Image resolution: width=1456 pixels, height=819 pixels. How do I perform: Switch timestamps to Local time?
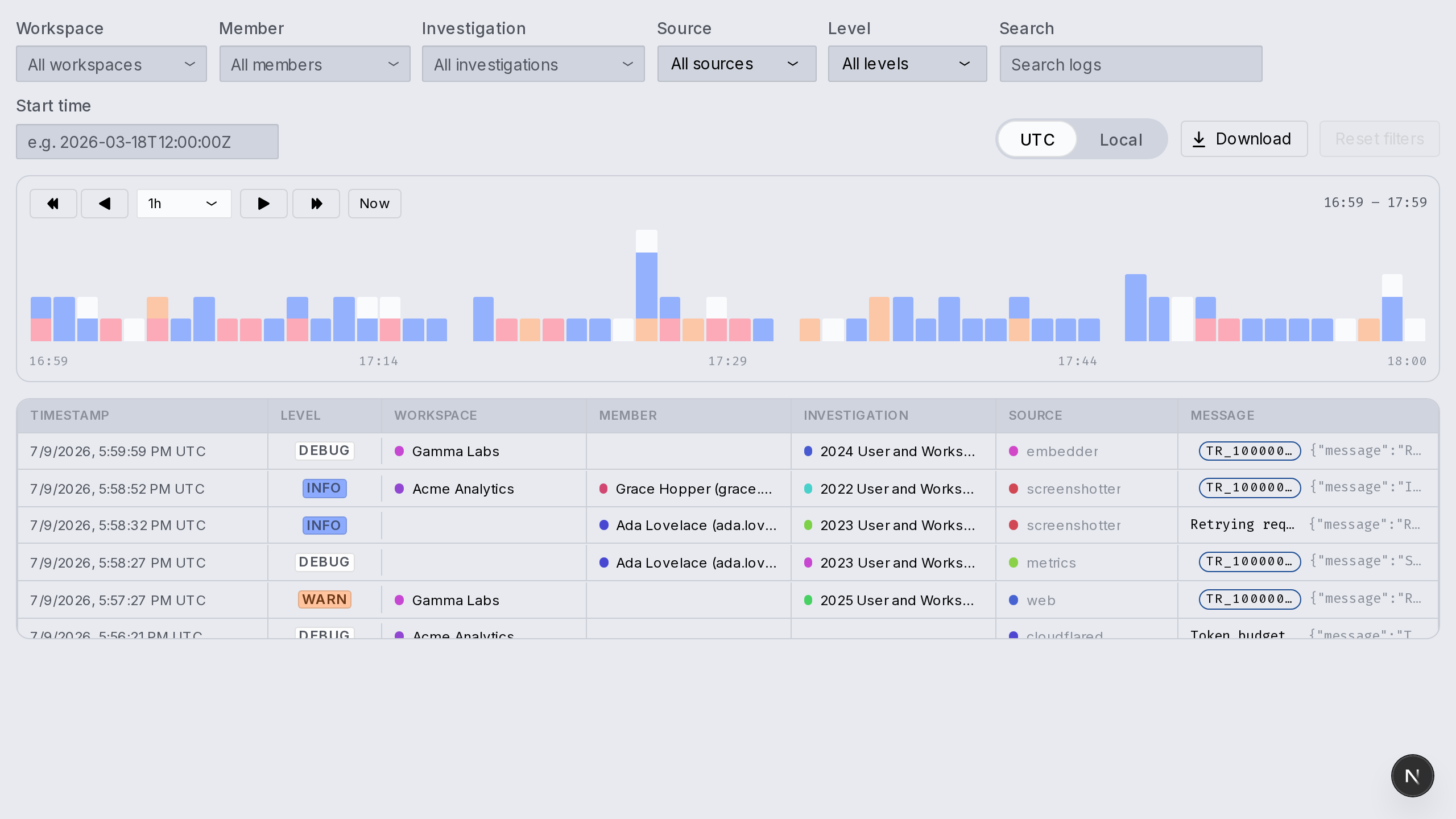click(x=1121, y=139)
